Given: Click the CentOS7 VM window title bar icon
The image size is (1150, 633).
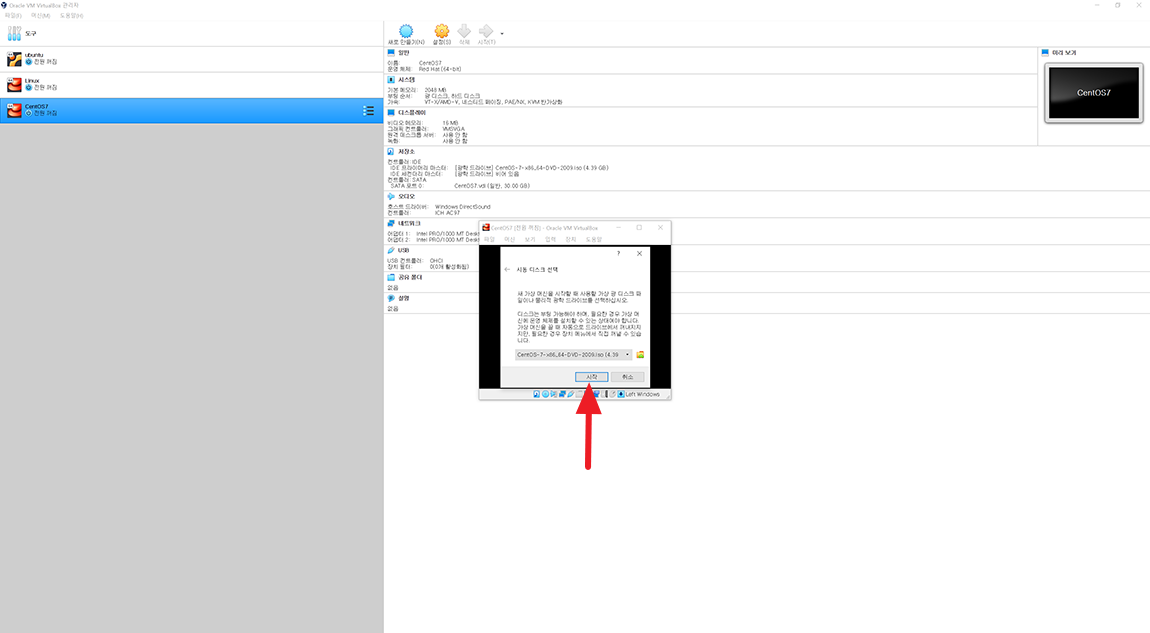Looking at the screenshot, I should point(486,227).
